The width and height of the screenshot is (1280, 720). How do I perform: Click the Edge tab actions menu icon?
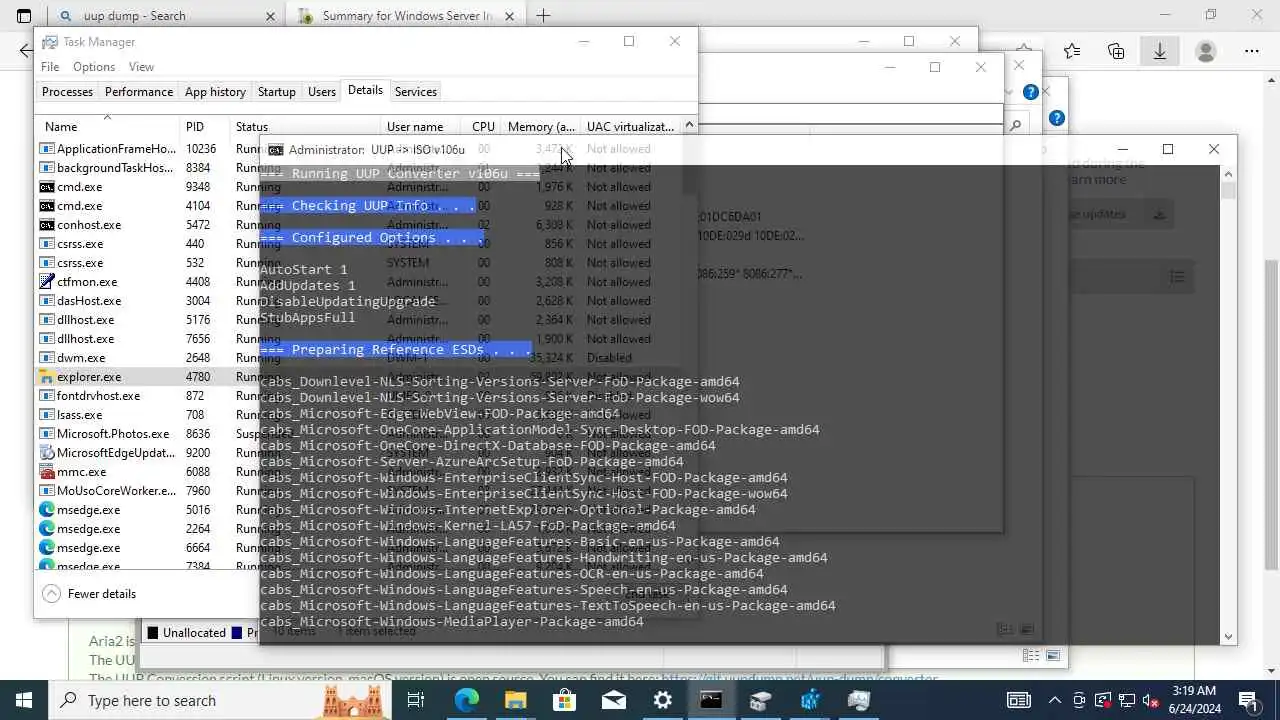pyautogui.click(x=24, y=16)
